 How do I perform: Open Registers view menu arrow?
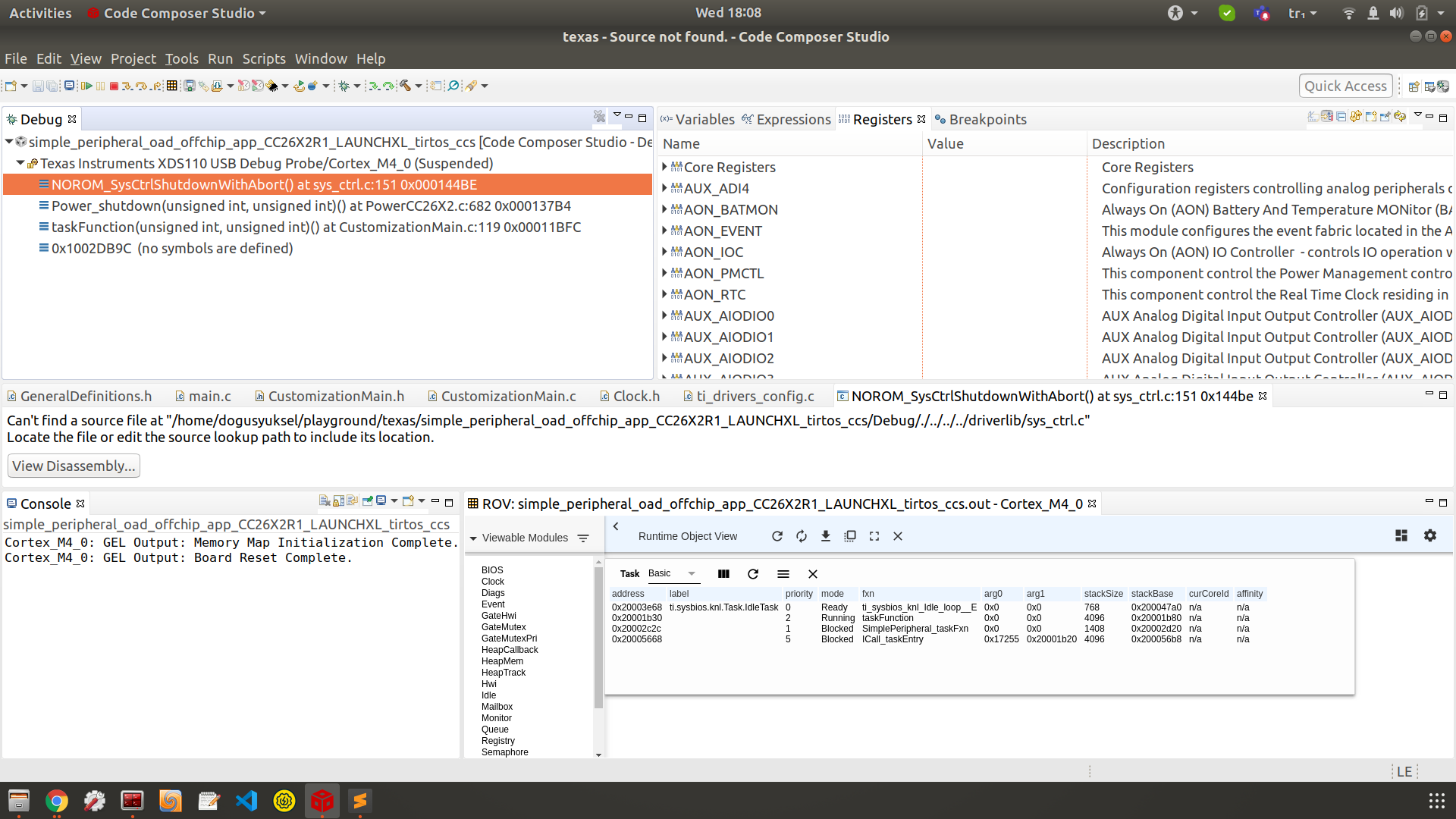pos(1417,115)
